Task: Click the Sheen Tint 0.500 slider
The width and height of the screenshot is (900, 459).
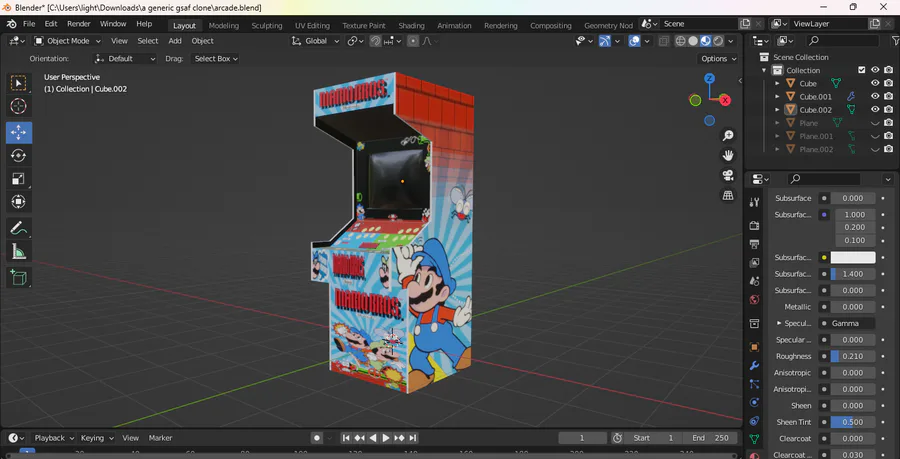Action: point(853,422)
